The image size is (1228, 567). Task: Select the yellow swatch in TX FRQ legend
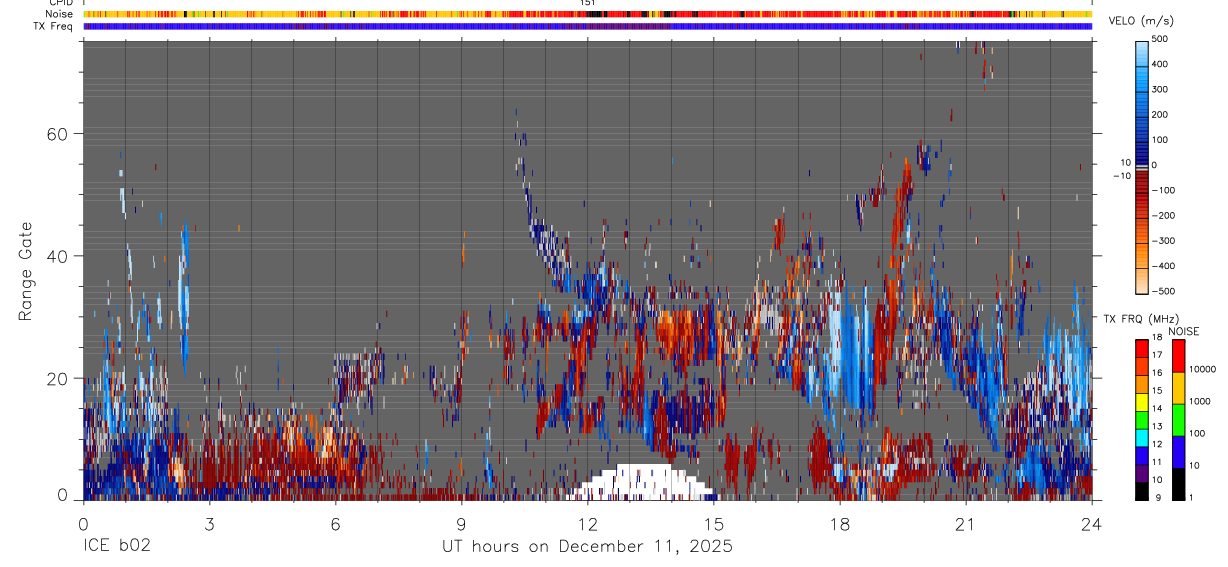(1141, 400)
